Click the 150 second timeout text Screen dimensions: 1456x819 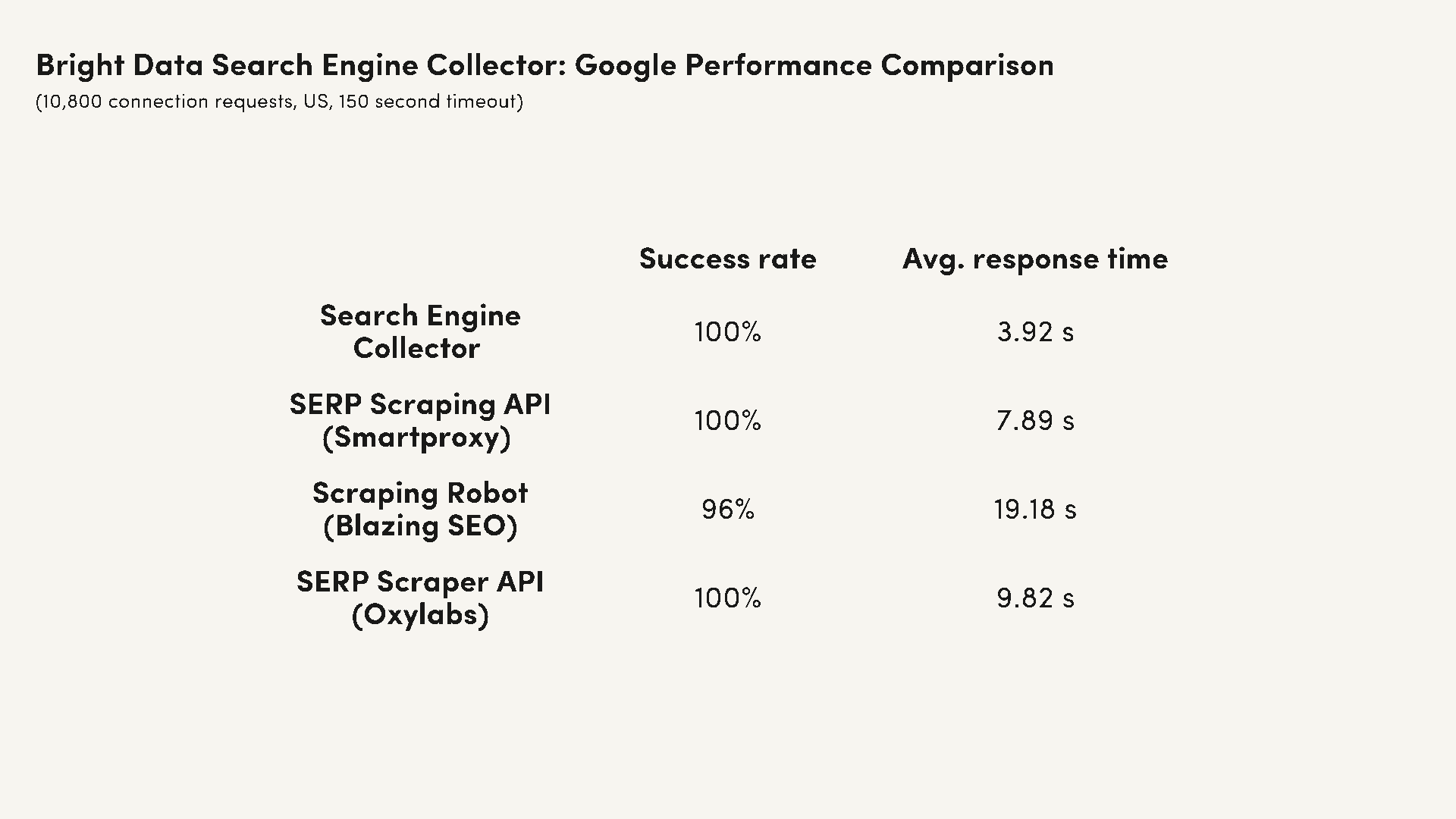tap(428, 102)
